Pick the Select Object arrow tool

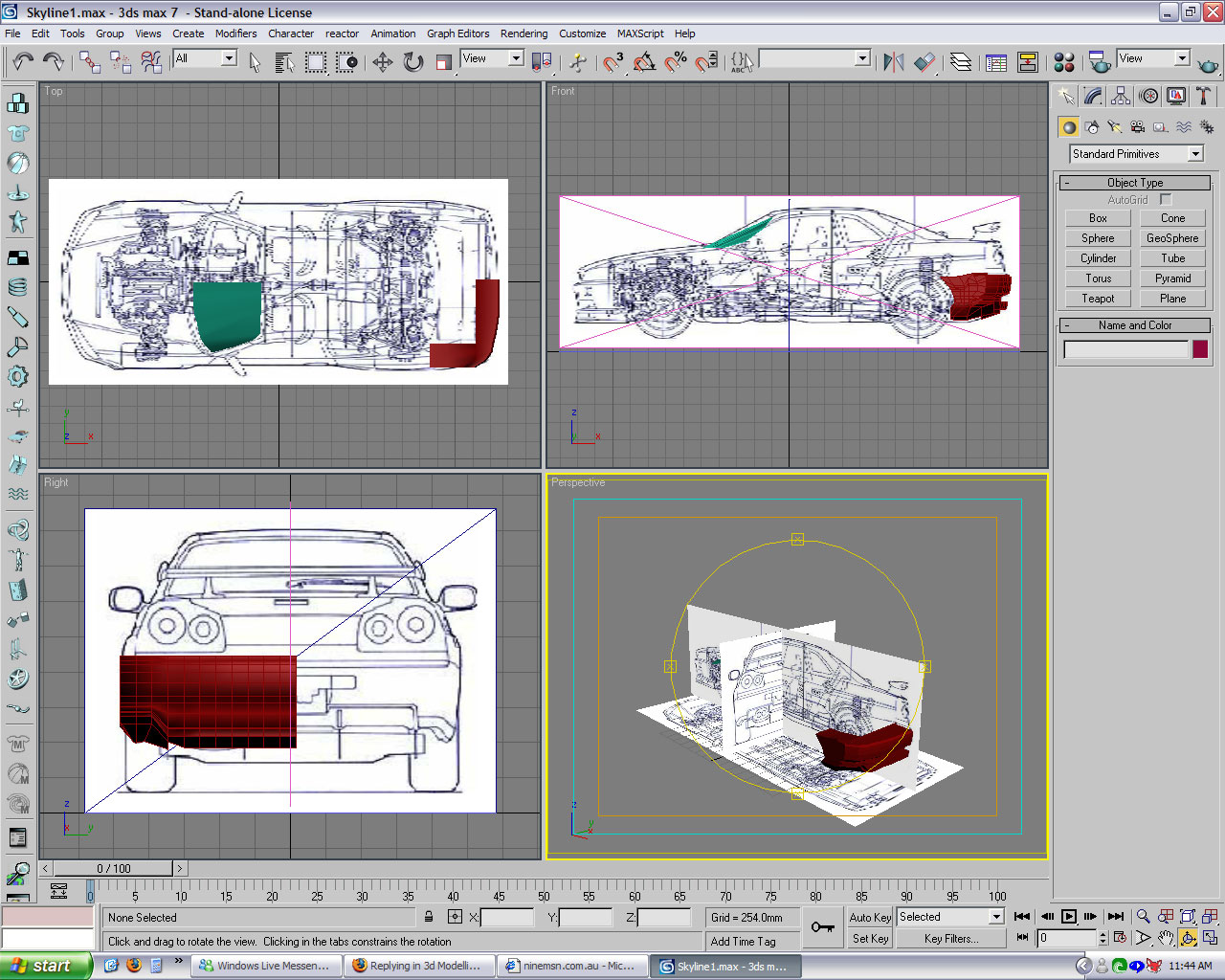pos(255,62)
